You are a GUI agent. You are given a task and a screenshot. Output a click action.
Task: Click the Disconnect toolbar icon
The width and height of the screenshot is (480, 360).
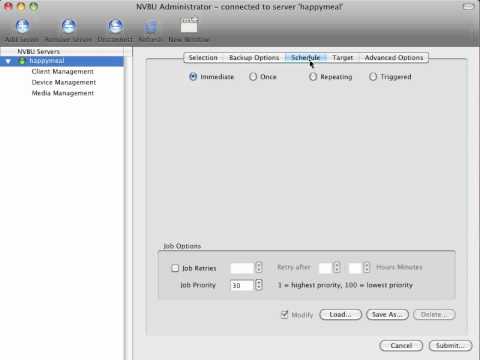(x=115, y=26)
